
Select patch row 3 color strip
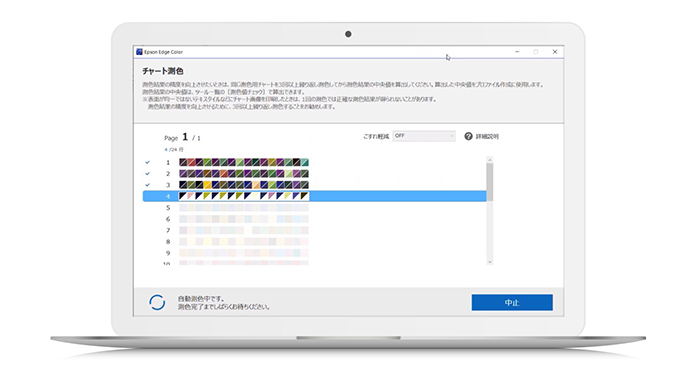(244, 184)
